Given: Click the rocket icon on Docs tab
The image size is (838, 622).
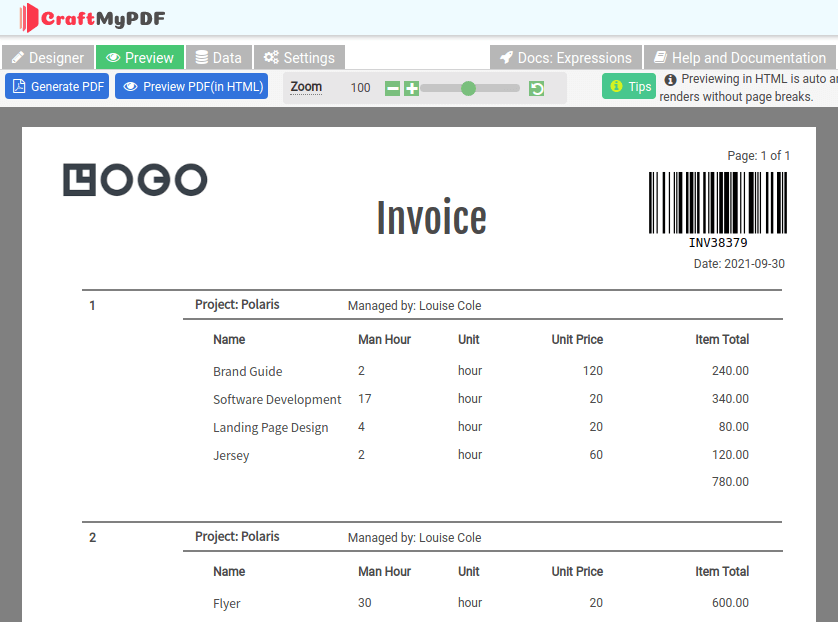Looking at the screenshot, I should coord(506,57).
